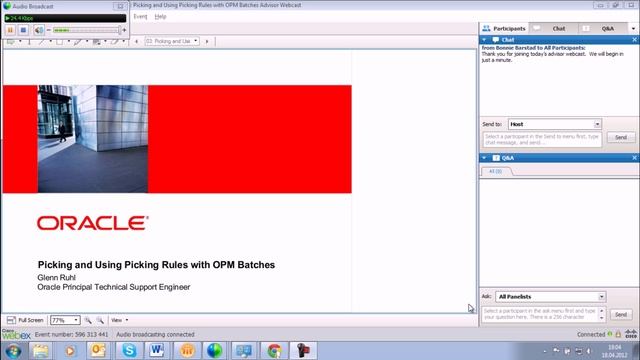The height and width of the screenshot is (360, 640).
Task: Click the volume decrease minus button
Action: tap(49, 30)
